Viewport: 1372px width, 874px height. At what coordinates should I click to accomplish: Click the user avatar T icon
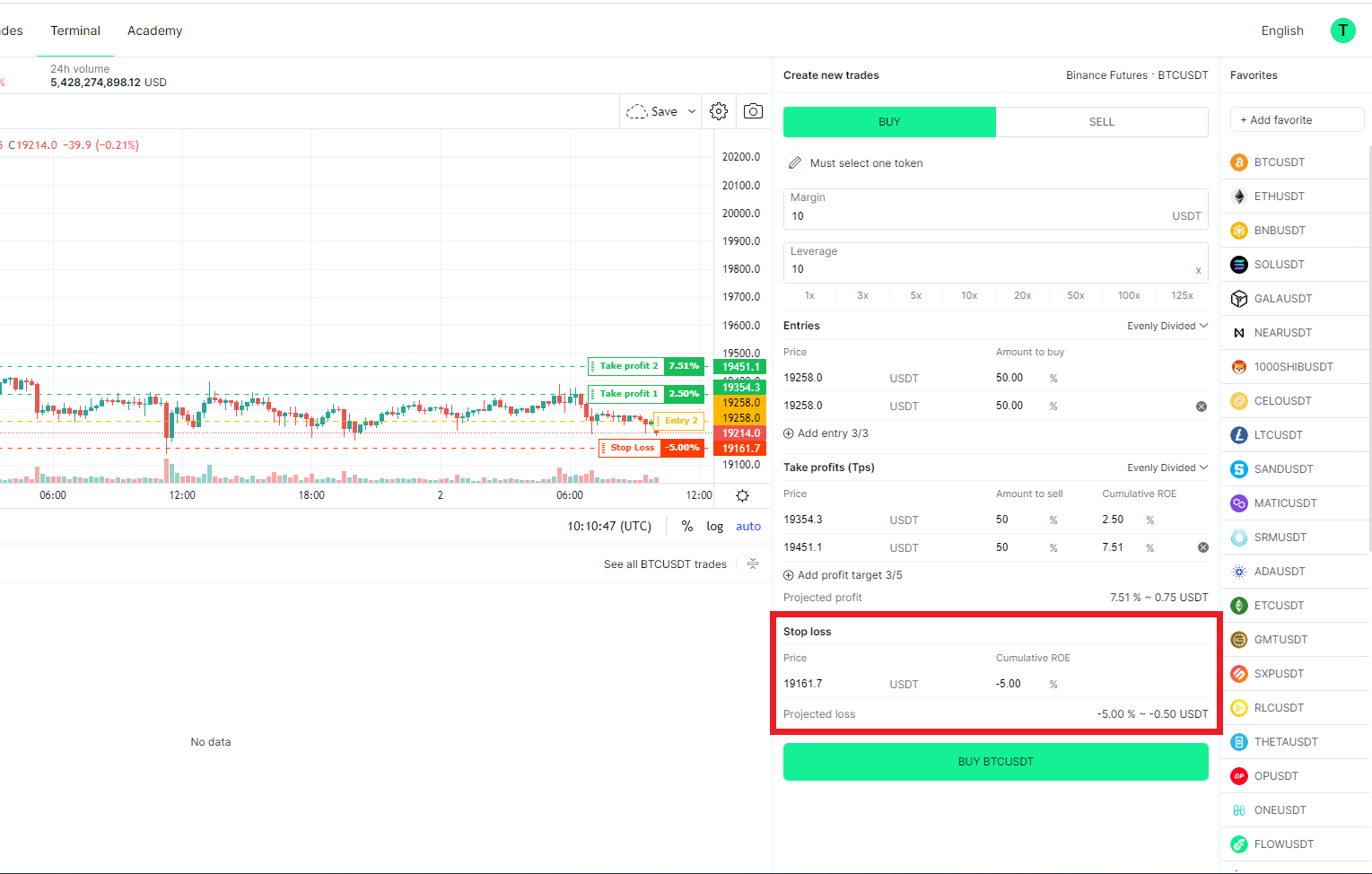click(1342, 31)
